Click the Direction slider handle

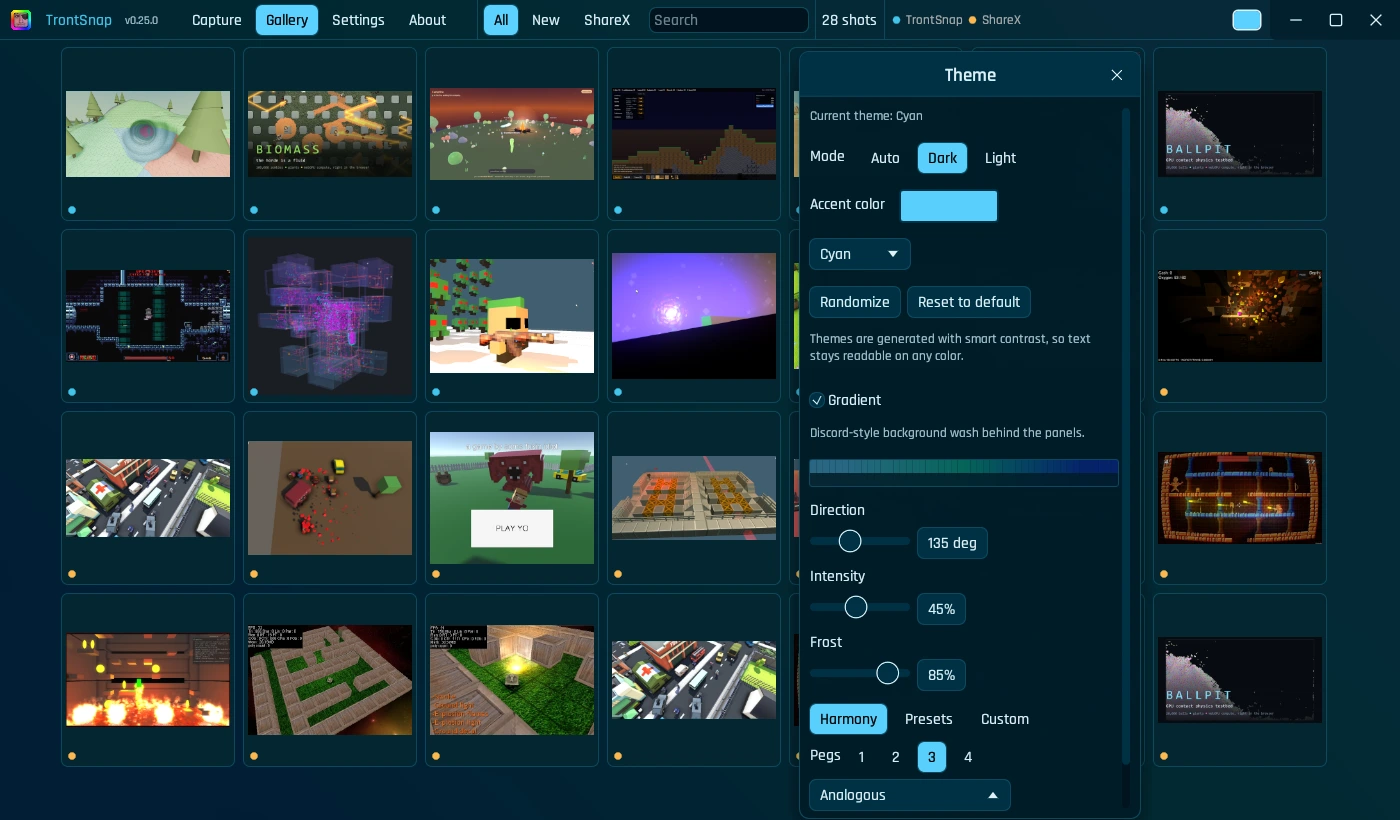point(850,541)
